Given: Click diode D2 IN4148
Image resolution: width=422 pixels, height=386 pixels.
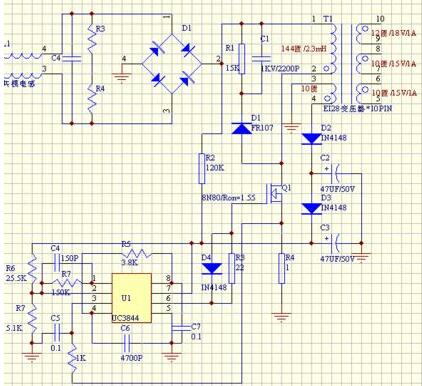Looking at the screenshot, I should [x=311, y=139].
